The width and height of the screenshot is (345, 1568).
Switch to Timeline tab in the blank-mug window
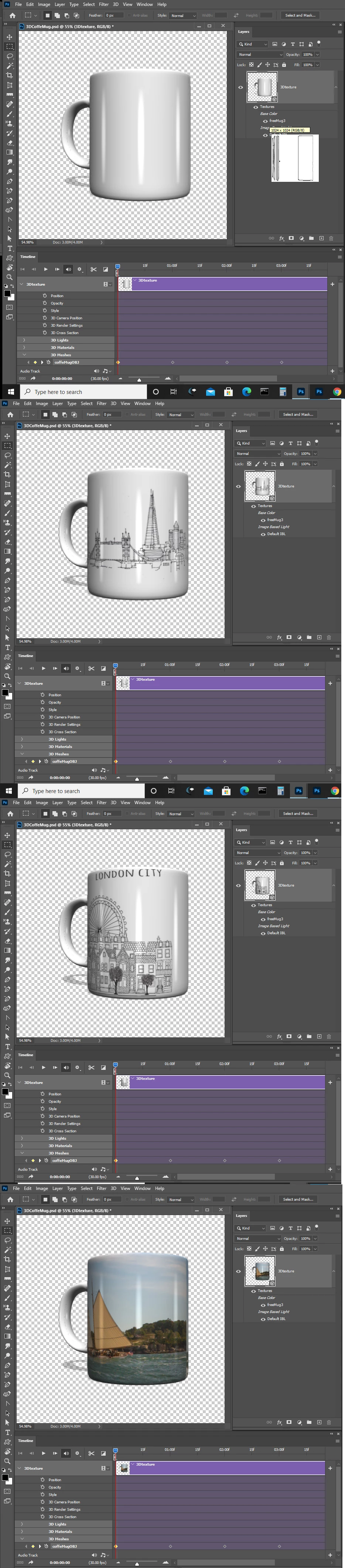point(28,256)
